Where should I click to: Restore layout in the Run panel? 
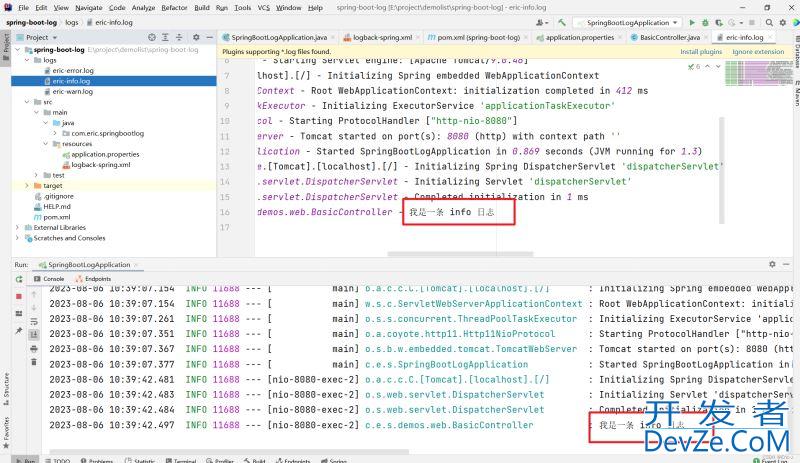coord(19,313)
